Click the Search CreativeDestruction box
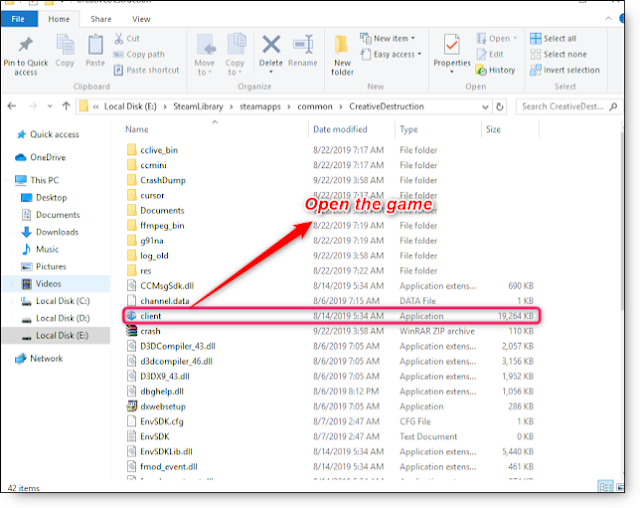 (567, 106)
